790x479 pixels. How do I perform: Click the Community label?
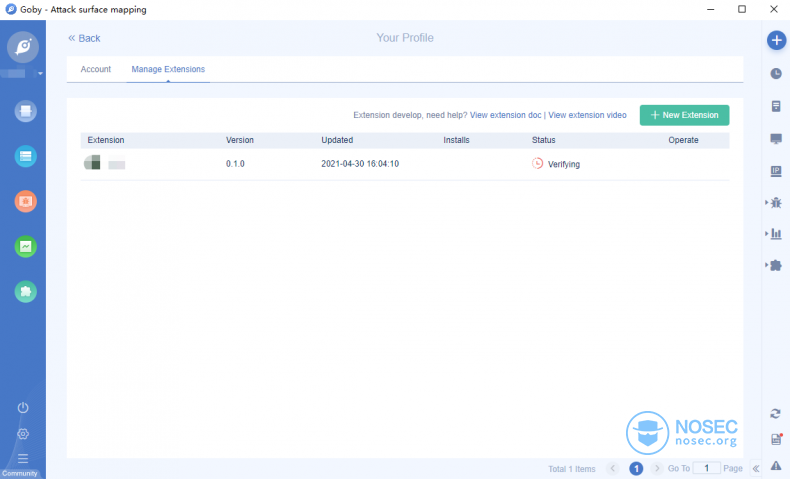[x=20, y=473]
